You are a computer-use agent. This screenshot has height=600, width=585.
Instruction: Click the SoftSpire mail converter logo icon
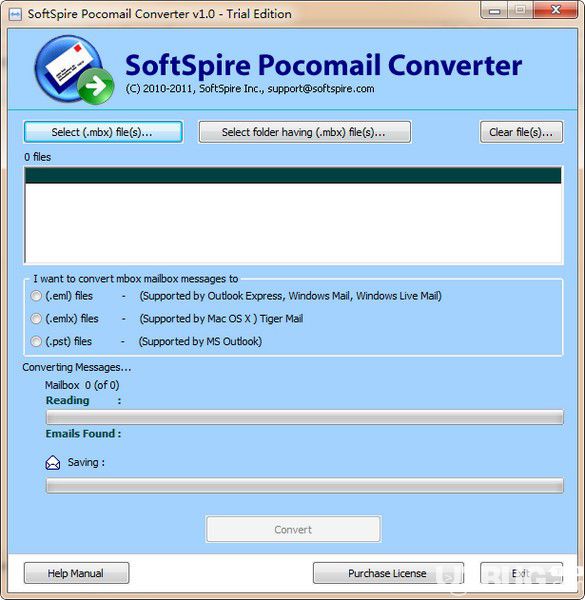[x=74, y=70]
